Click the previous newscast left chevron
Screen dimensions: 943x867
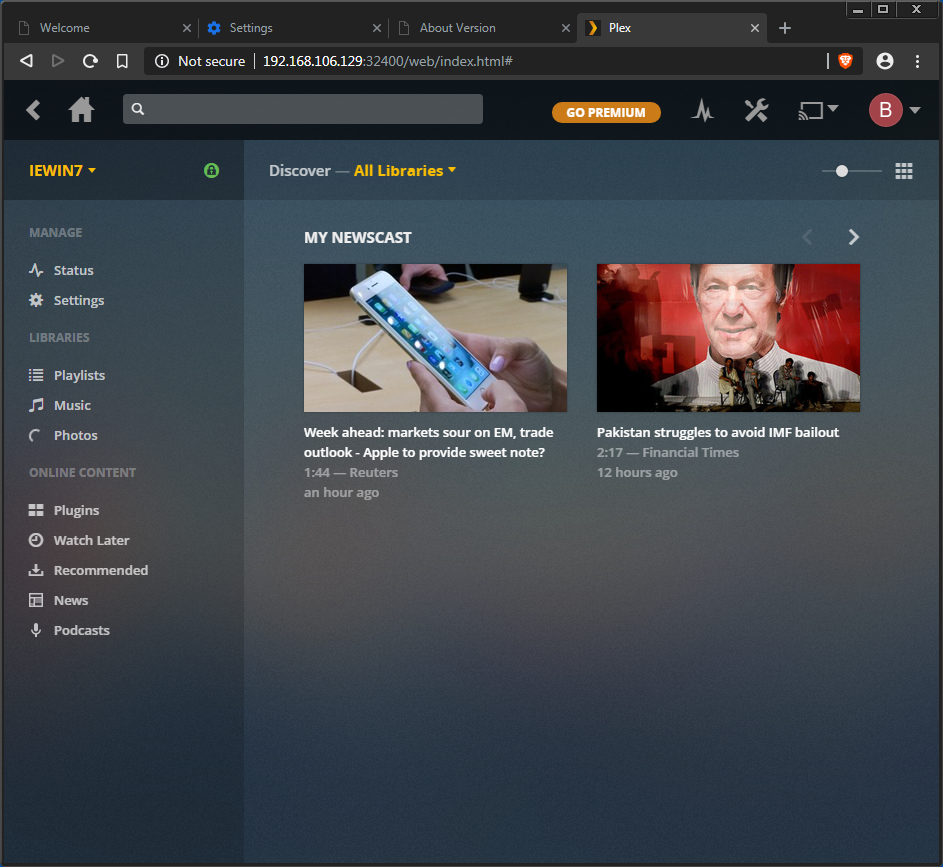[808, 237]
